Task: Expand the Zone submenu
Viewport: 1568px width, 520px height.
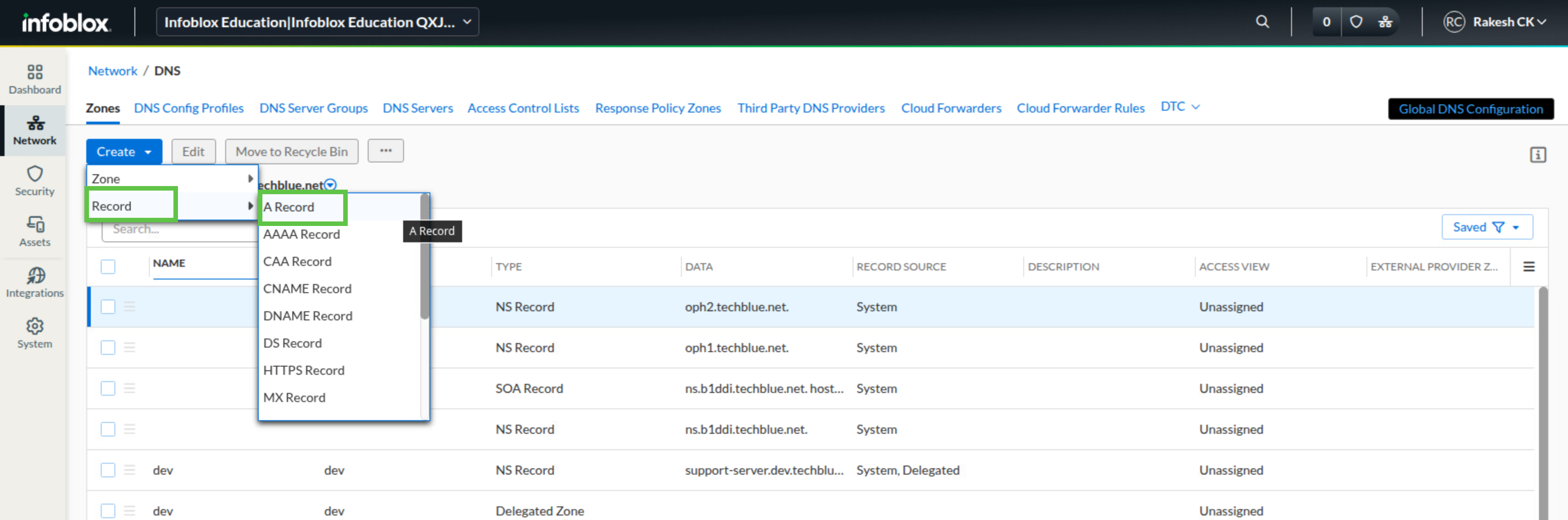Action: (172, 179)
